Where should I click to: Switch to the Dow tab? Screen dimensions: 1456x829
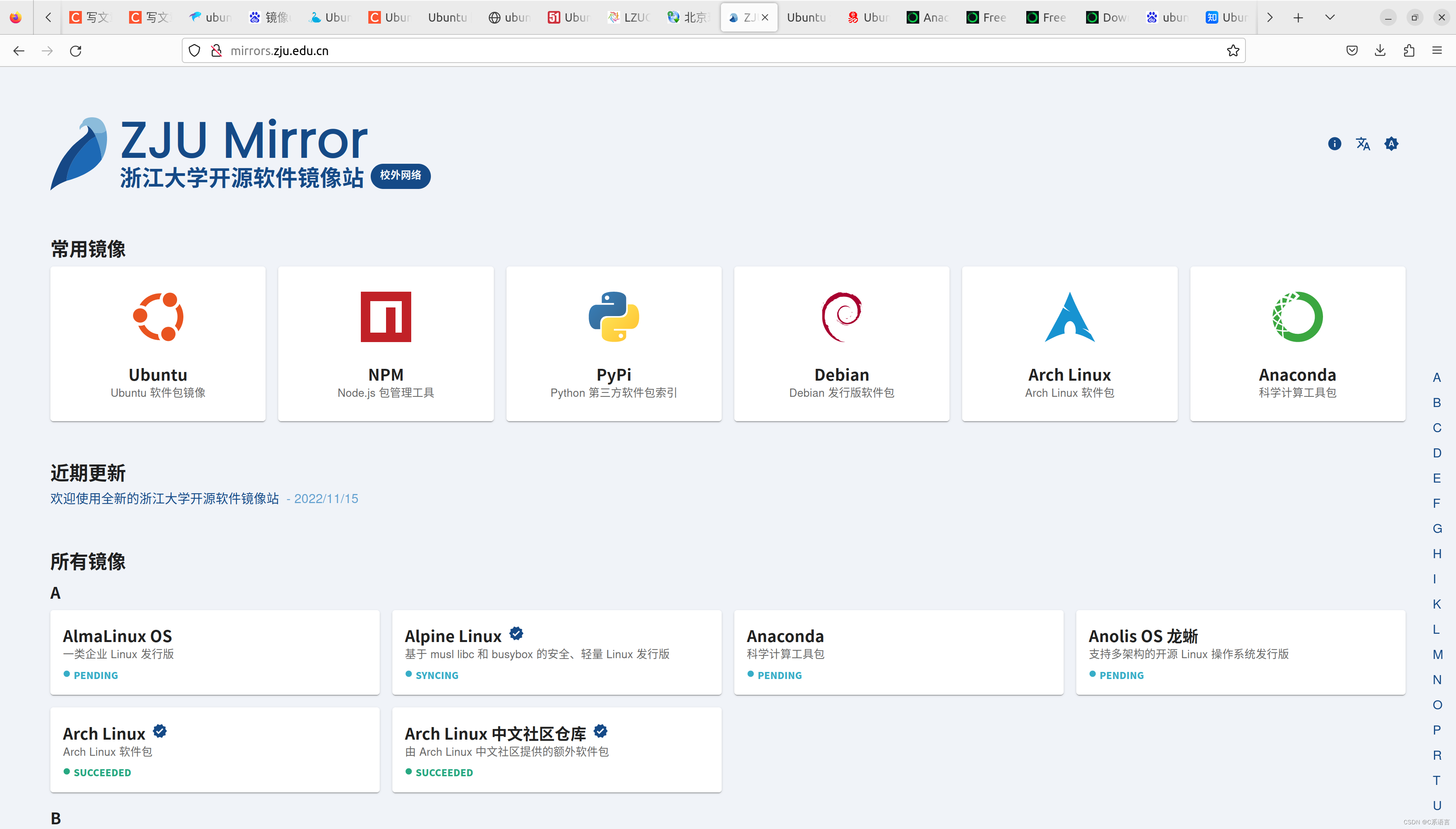1107,18
